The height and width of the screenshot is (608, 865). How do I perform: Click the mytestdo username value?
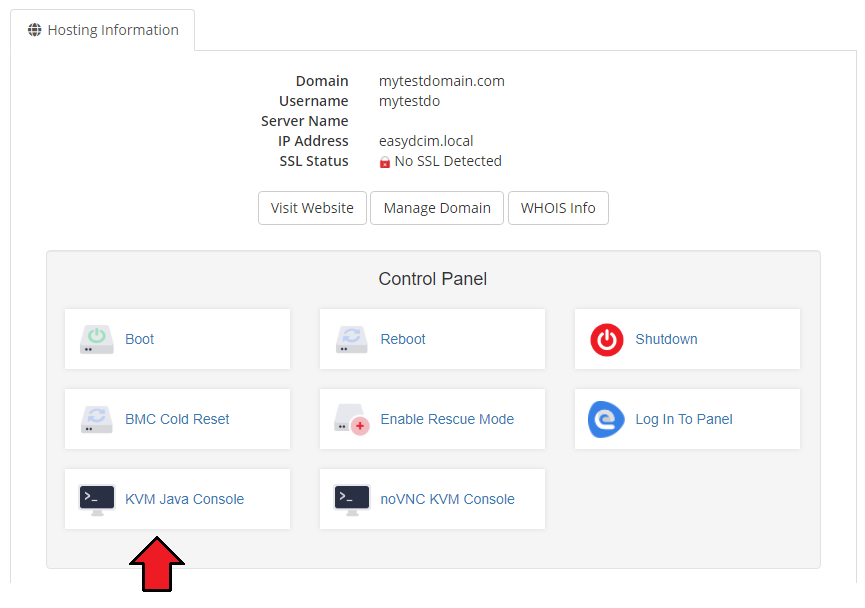409,101
